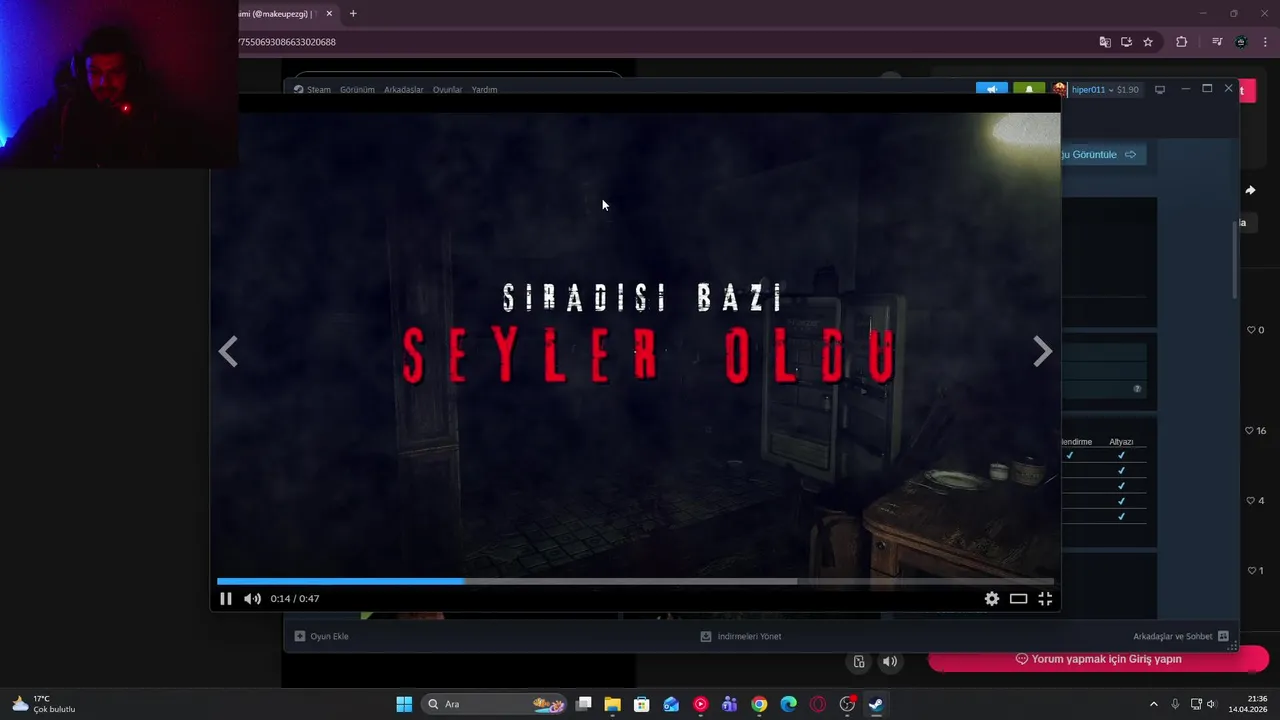Open the Yardım menu
Screen dimensions: 1280x720
coord(484,90)
